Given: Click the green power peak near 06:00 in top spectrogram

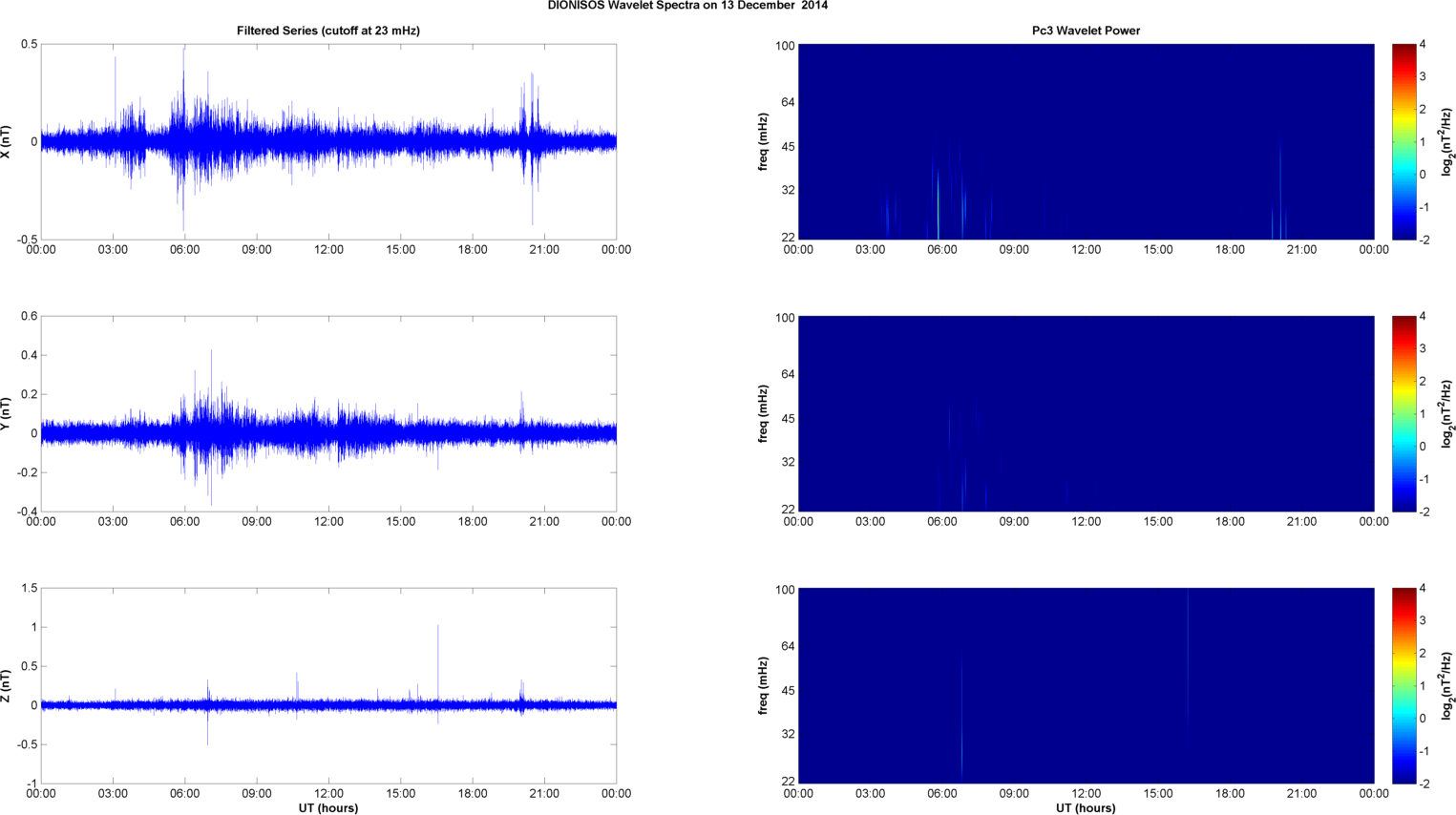Looking at the screenshot, I should [x=939, y=205].
